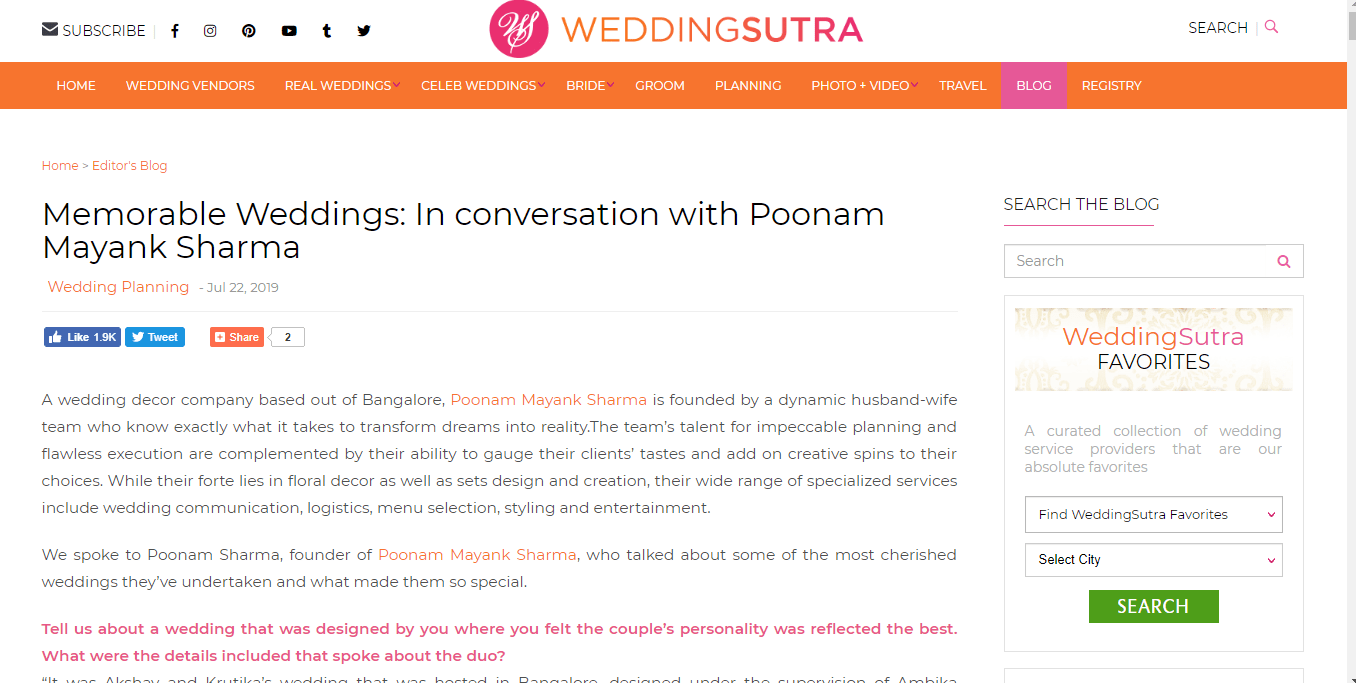This screenshot has width=1356, height=683.
Task: Click the blog search magnifier icon
Action: tap(1284, 261)
